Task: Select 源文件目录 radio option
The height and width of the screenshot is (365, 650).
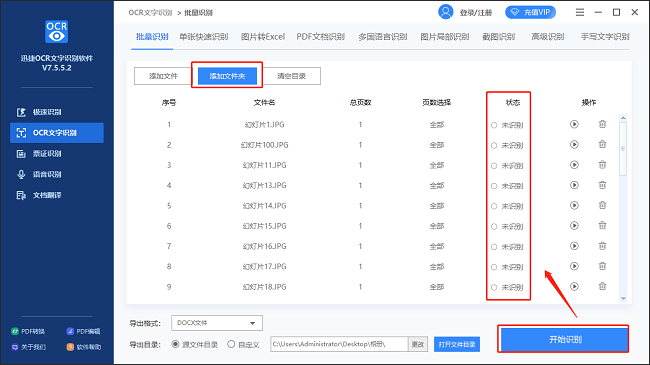Action: click(x=175, y=344)
